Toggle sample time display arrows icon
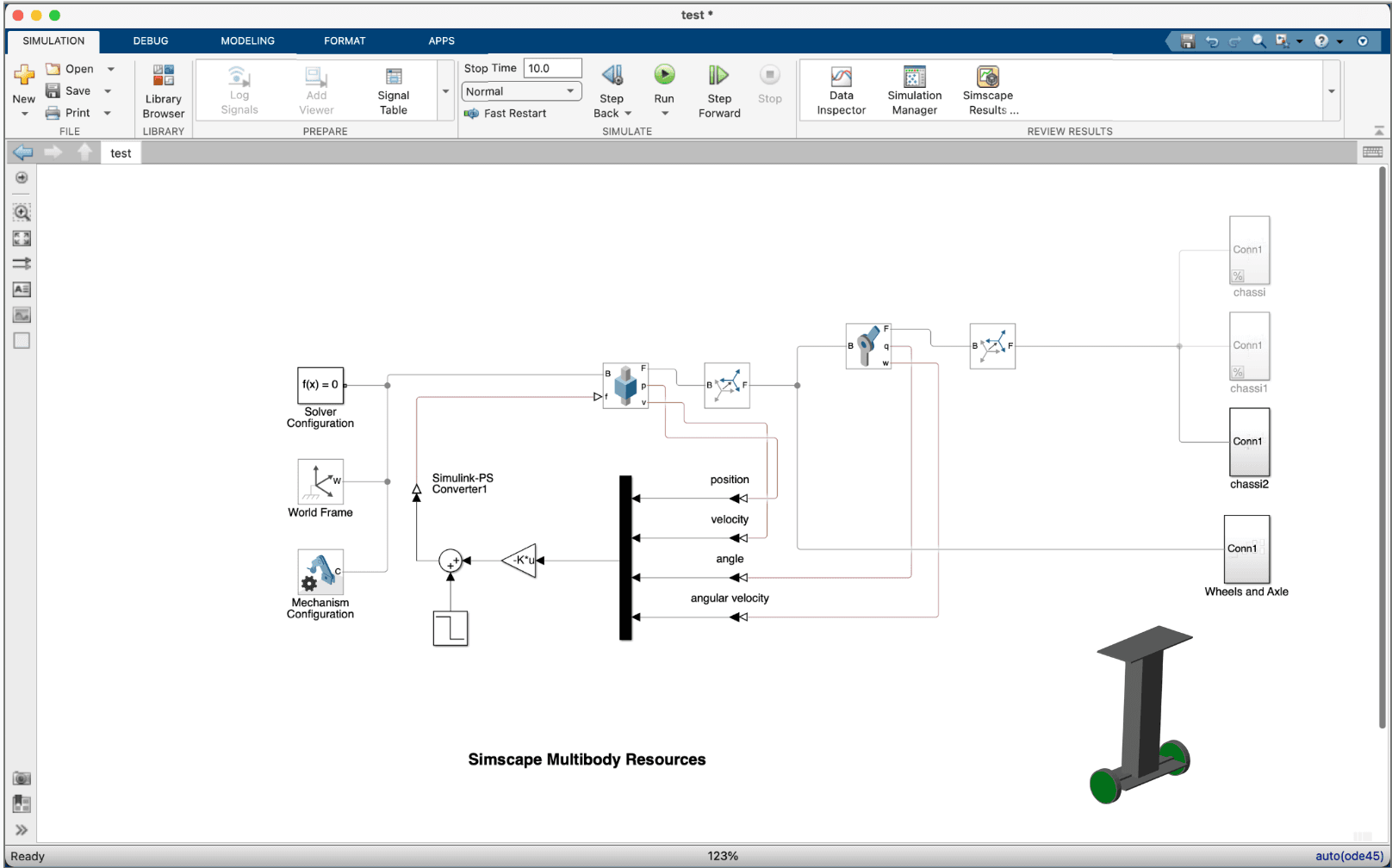 tap(22, 263)
